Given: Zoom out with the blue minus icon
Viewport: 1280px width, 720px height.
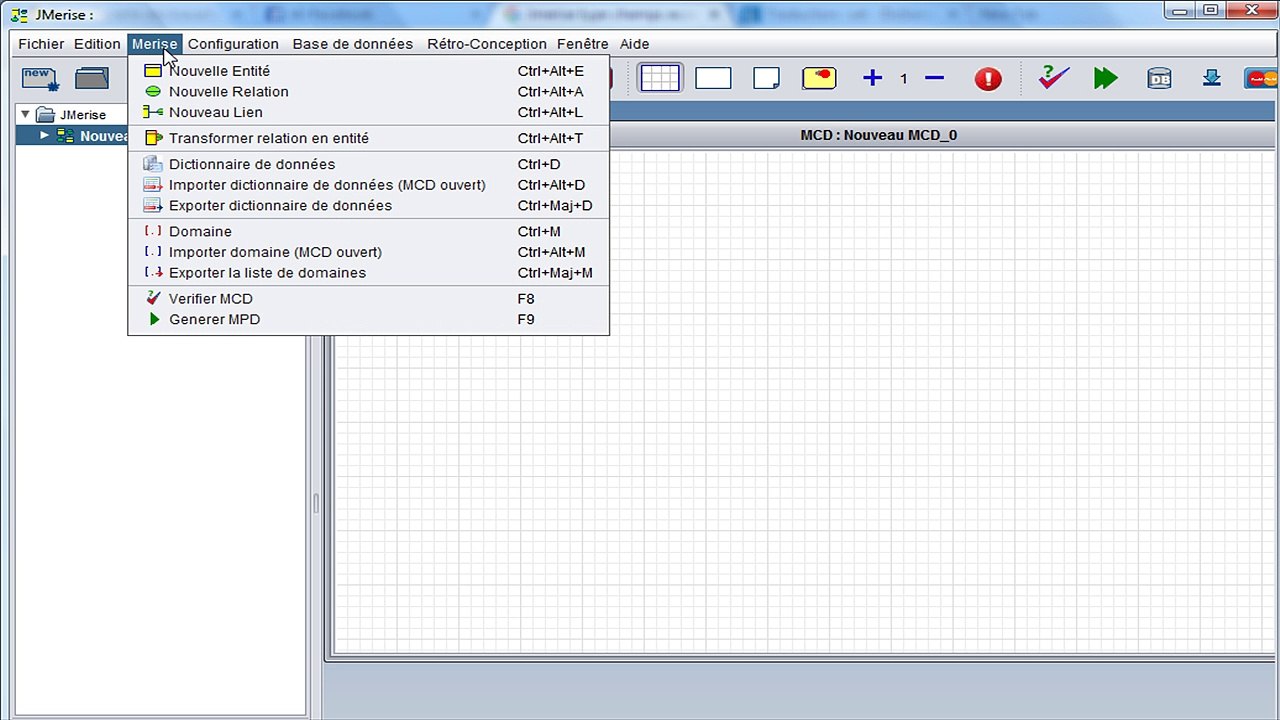Looking at the screenshot, I should click(934, 78).
